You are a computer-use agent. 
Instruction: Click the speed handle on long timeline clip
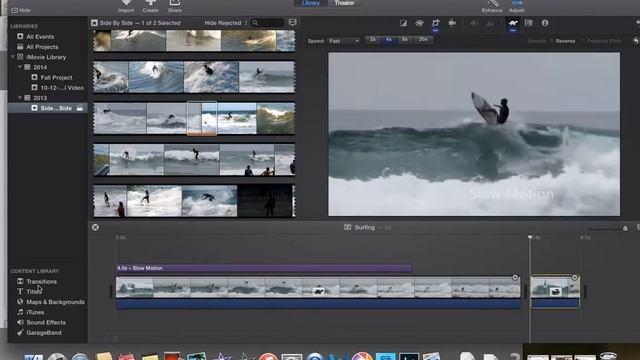point(515,278)
